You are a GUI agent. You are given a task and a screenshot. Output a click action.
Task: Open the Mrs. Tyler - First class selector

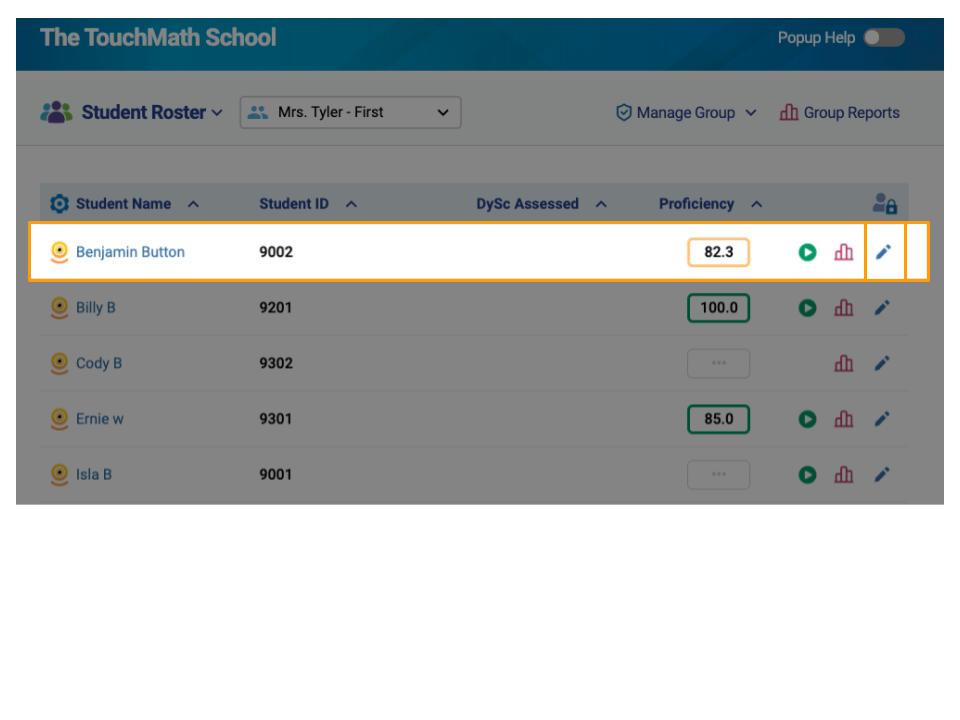pos(350,113)
